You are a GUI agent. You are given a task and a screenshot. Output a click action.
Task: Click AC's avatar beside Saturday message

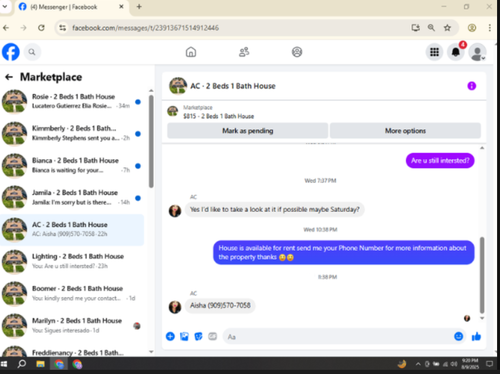(x=175, y=211)
